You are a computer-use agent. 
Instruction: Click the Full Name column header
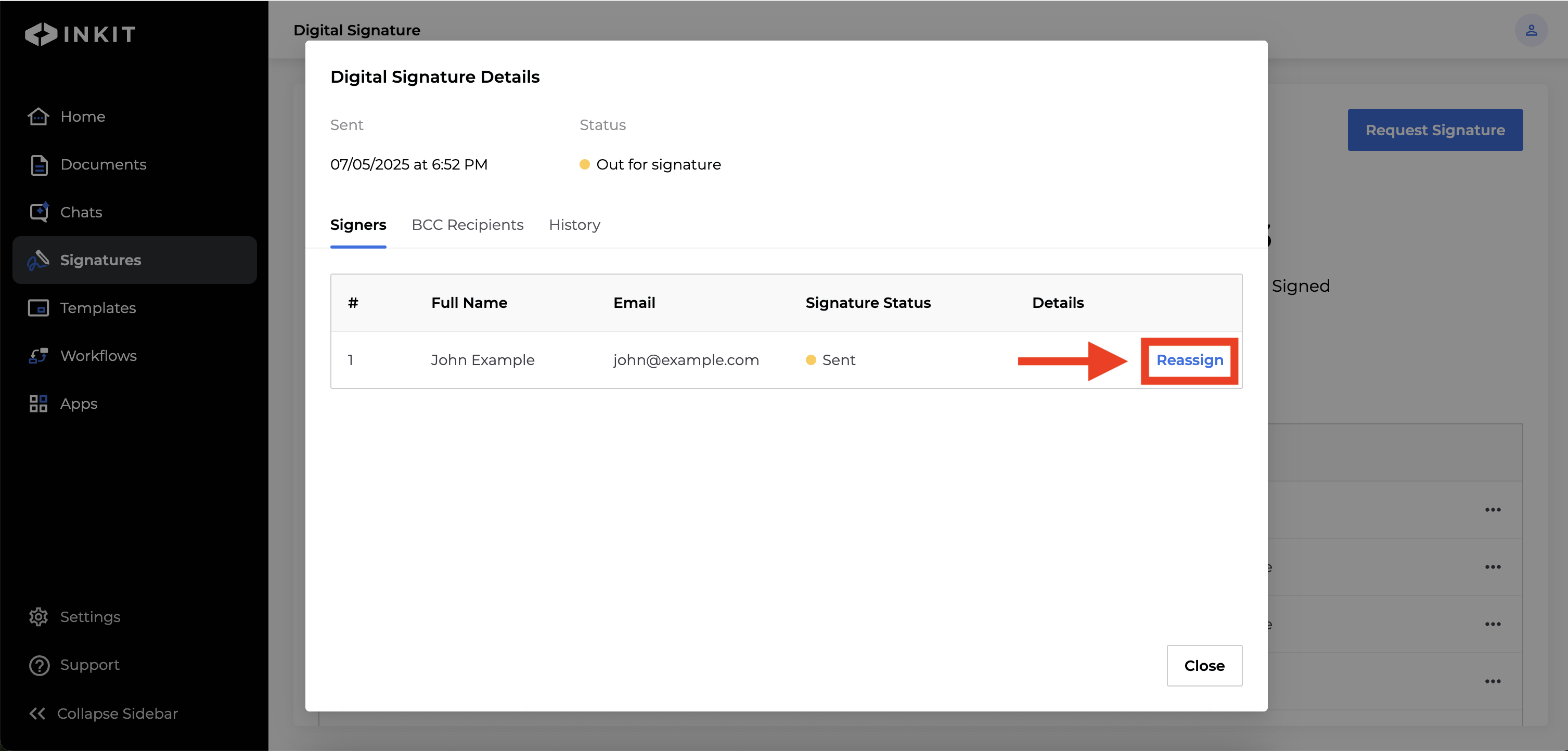click(x=469, y=303)
